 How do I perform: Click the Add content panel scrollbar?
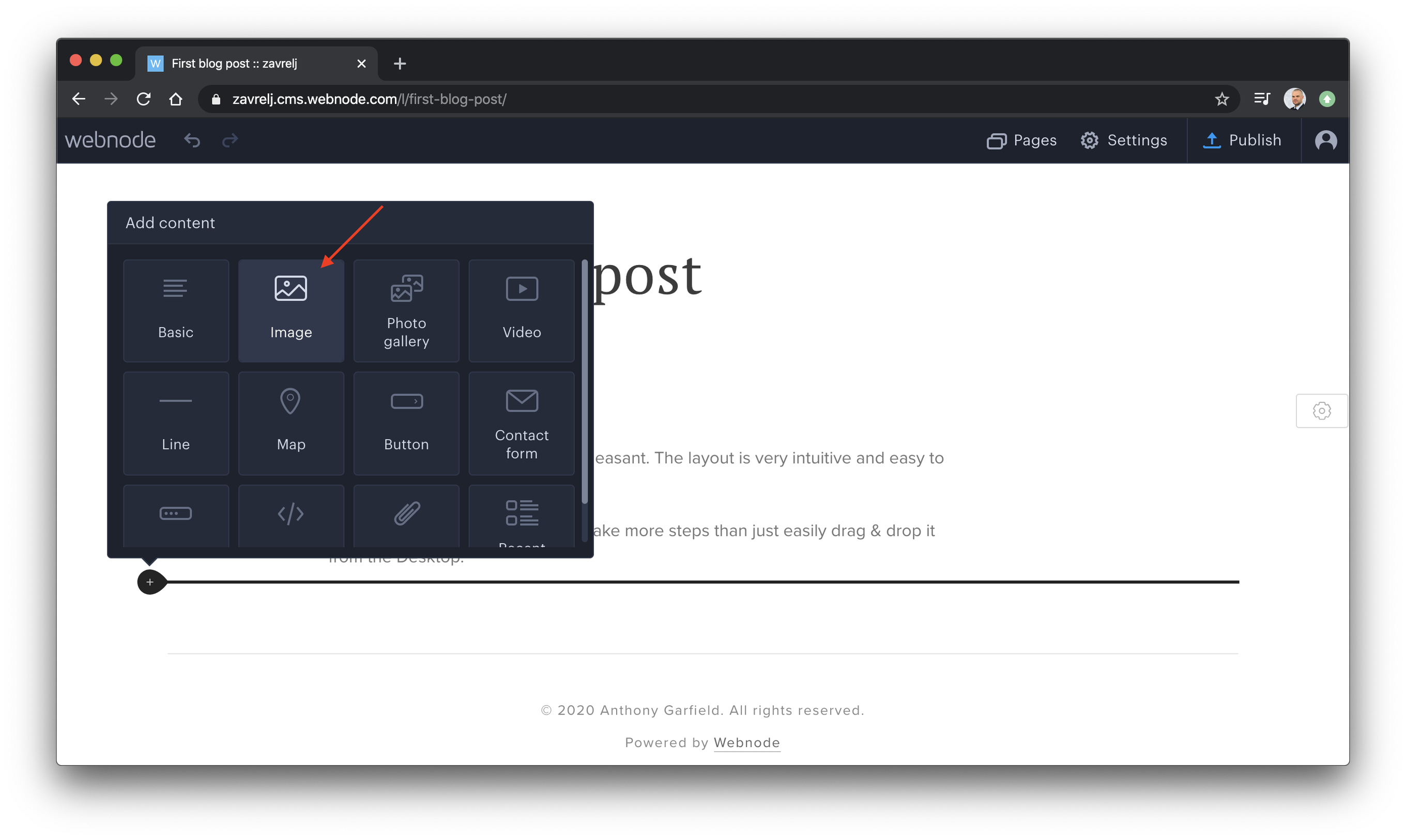(585, 381)
